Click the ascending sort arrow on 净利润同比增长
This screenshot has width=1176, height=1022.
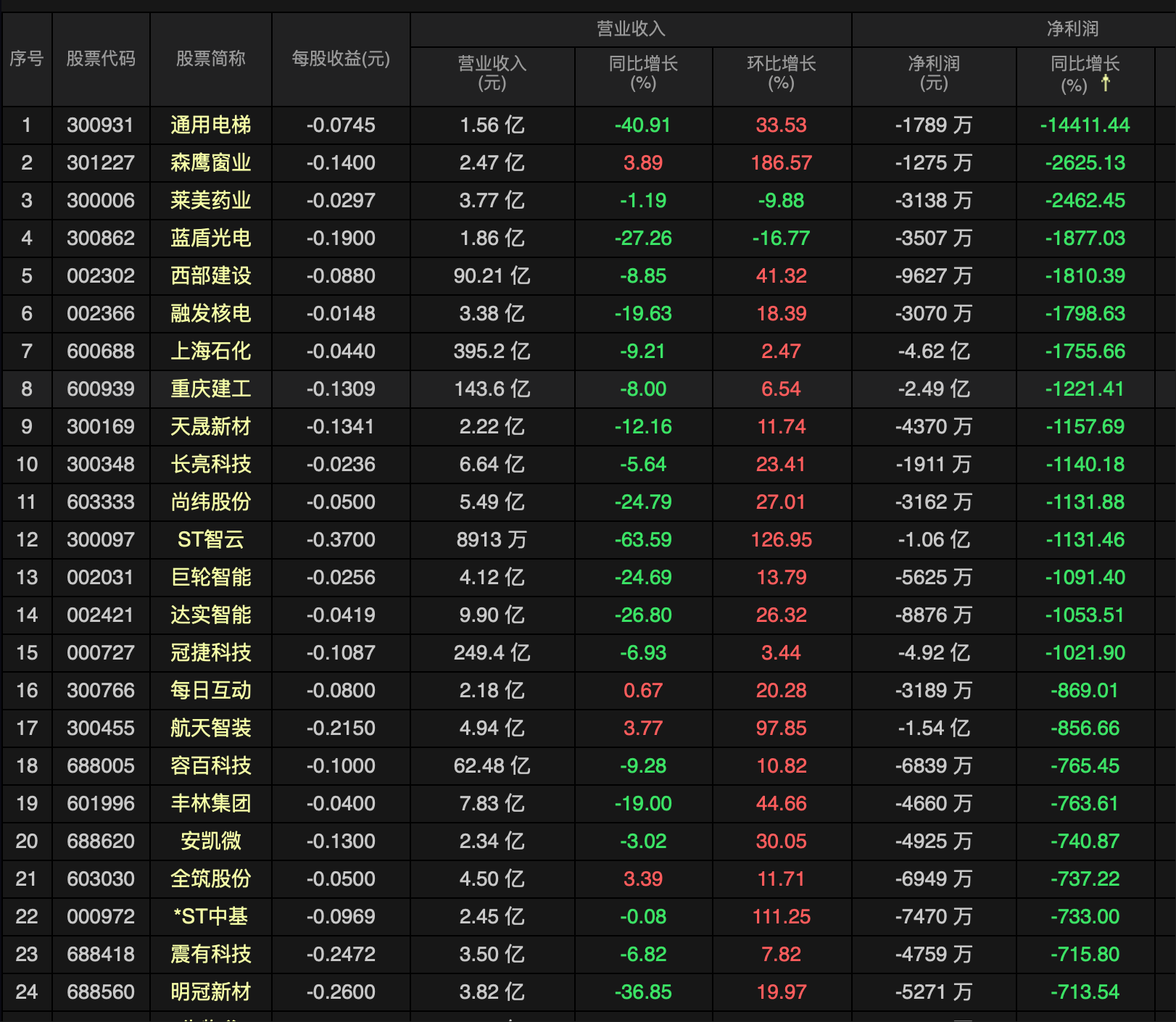(x=1105, y=83)
